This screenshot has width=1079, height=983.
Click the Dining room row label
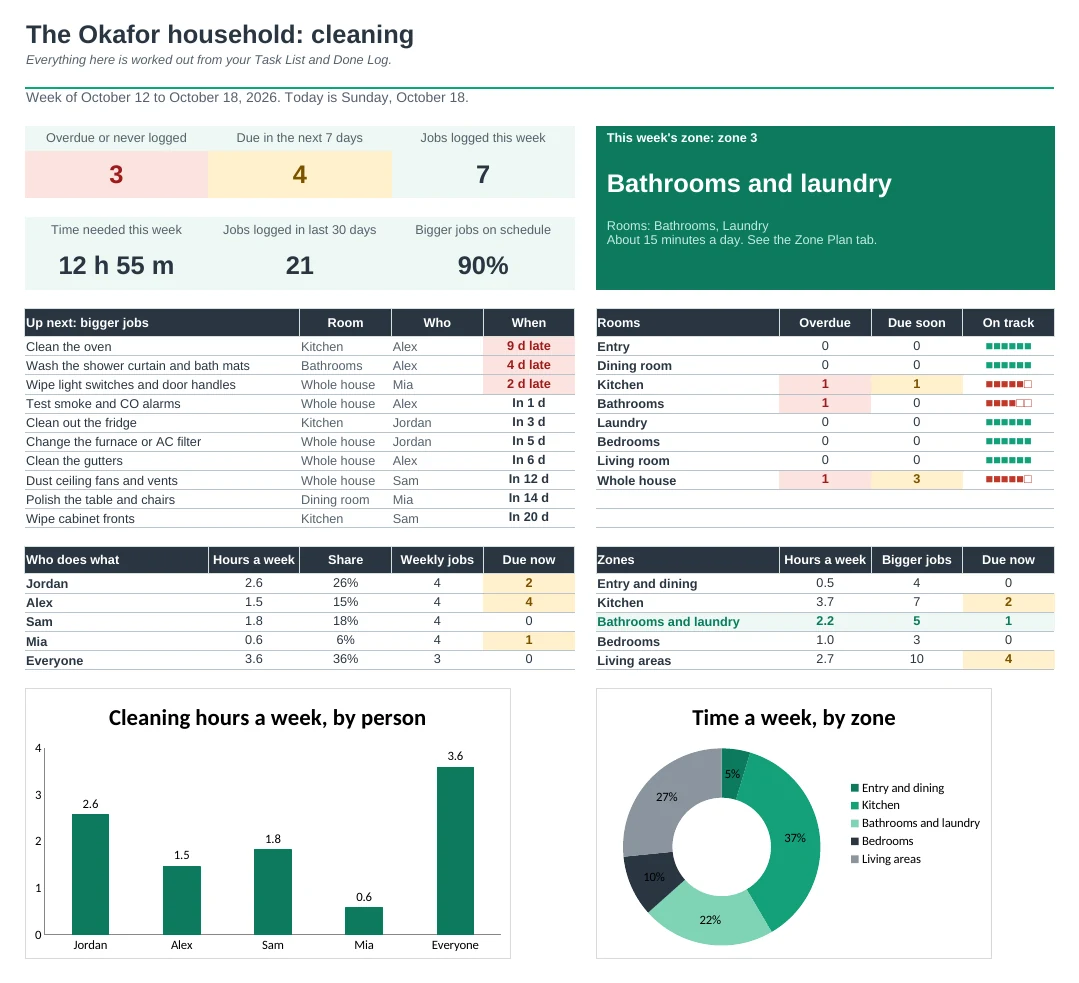point(634,366)
